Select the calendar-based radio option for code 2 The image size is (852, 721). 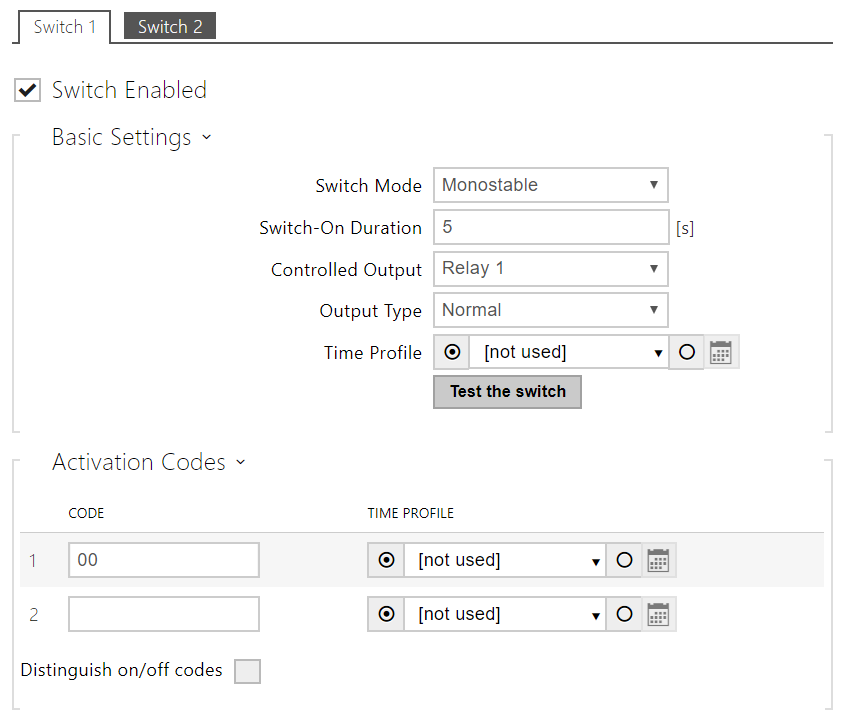point(624,614)
